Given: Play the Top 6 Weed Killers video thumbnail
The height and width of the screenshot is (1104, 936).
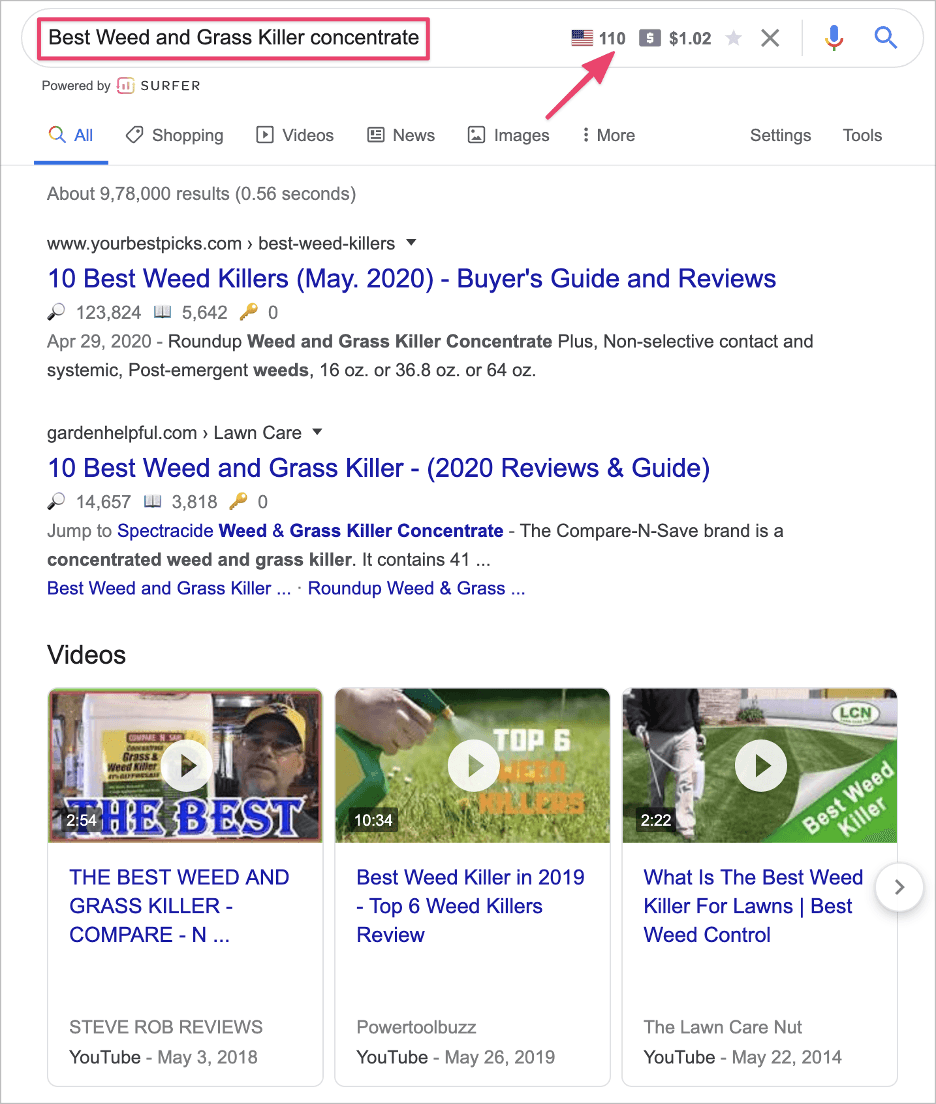Looking at the screenshot, I should (473, 765).
